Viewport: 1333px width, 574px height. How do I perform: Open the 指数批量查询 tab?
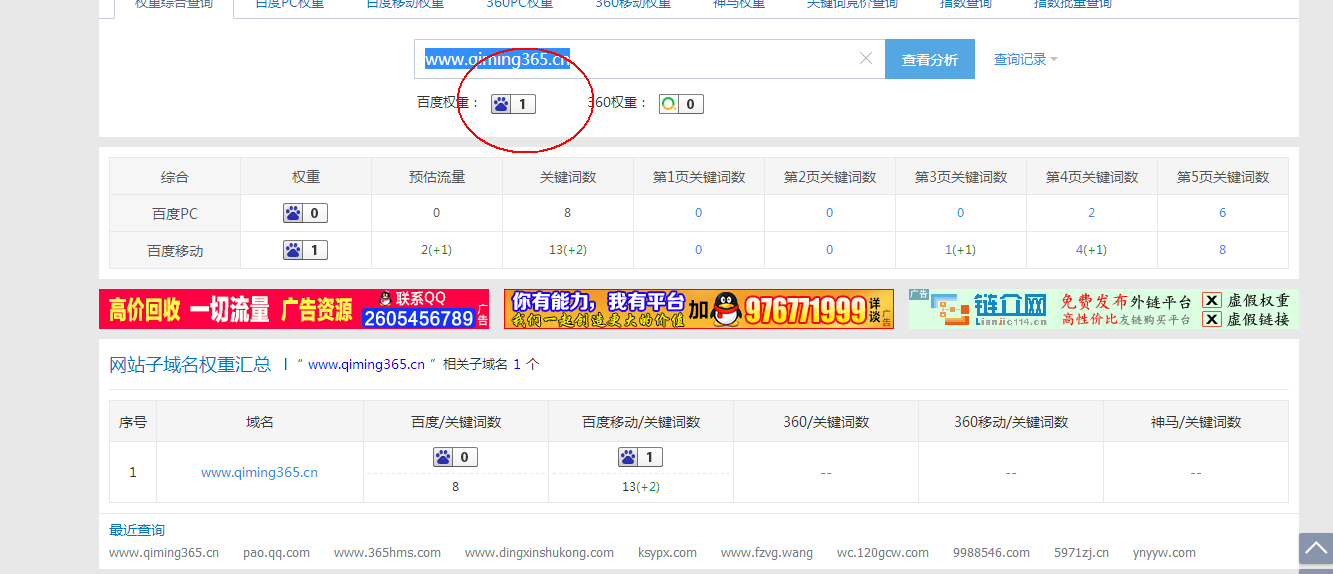pos(1073,4)
